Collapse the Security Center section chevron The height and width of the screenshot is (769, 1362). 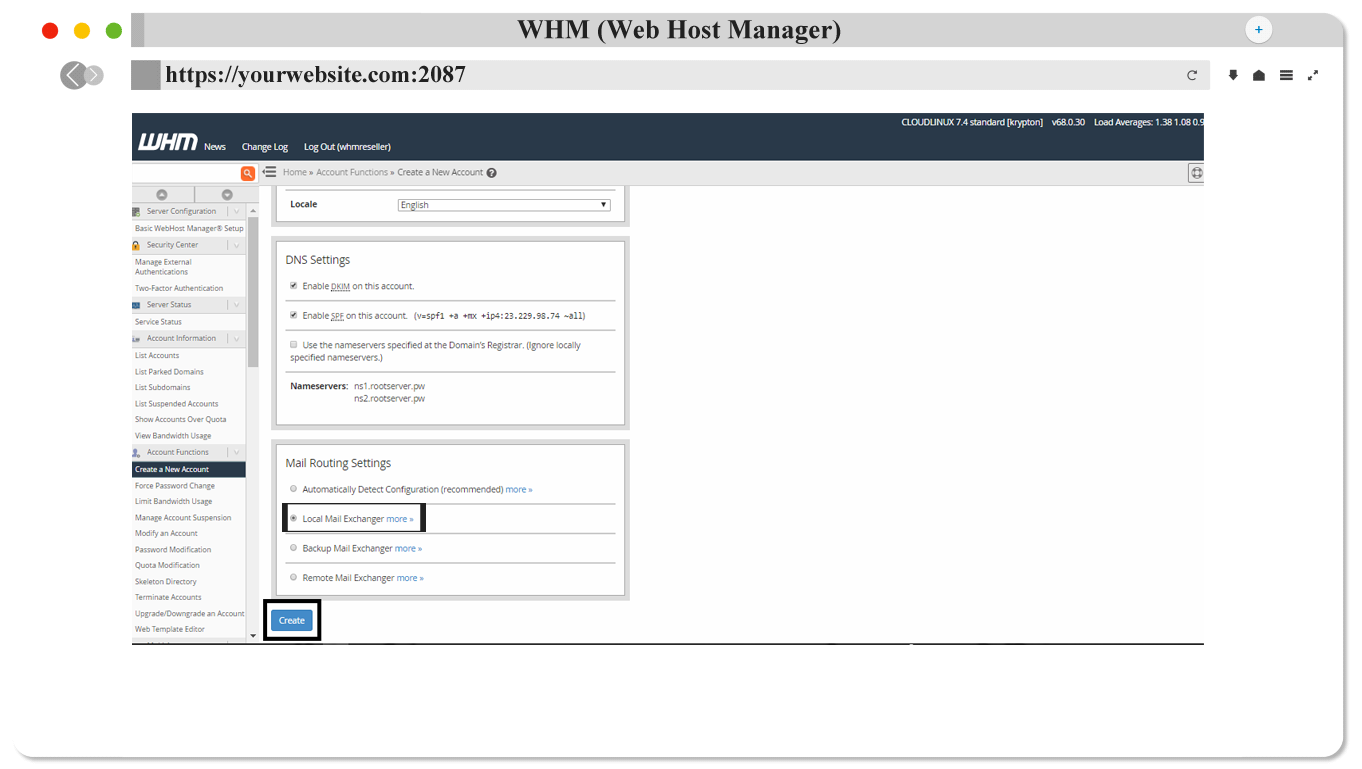(x=237, y=245)
